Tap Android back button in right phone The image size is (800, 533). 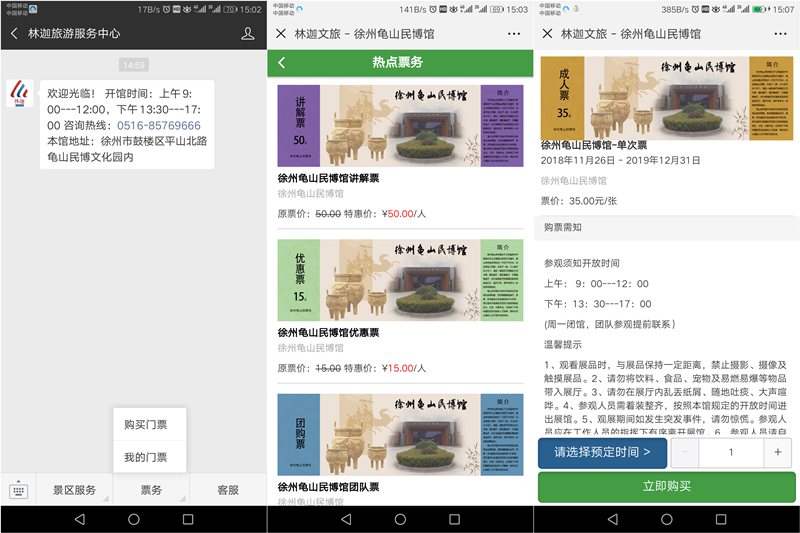coord(613,519)
